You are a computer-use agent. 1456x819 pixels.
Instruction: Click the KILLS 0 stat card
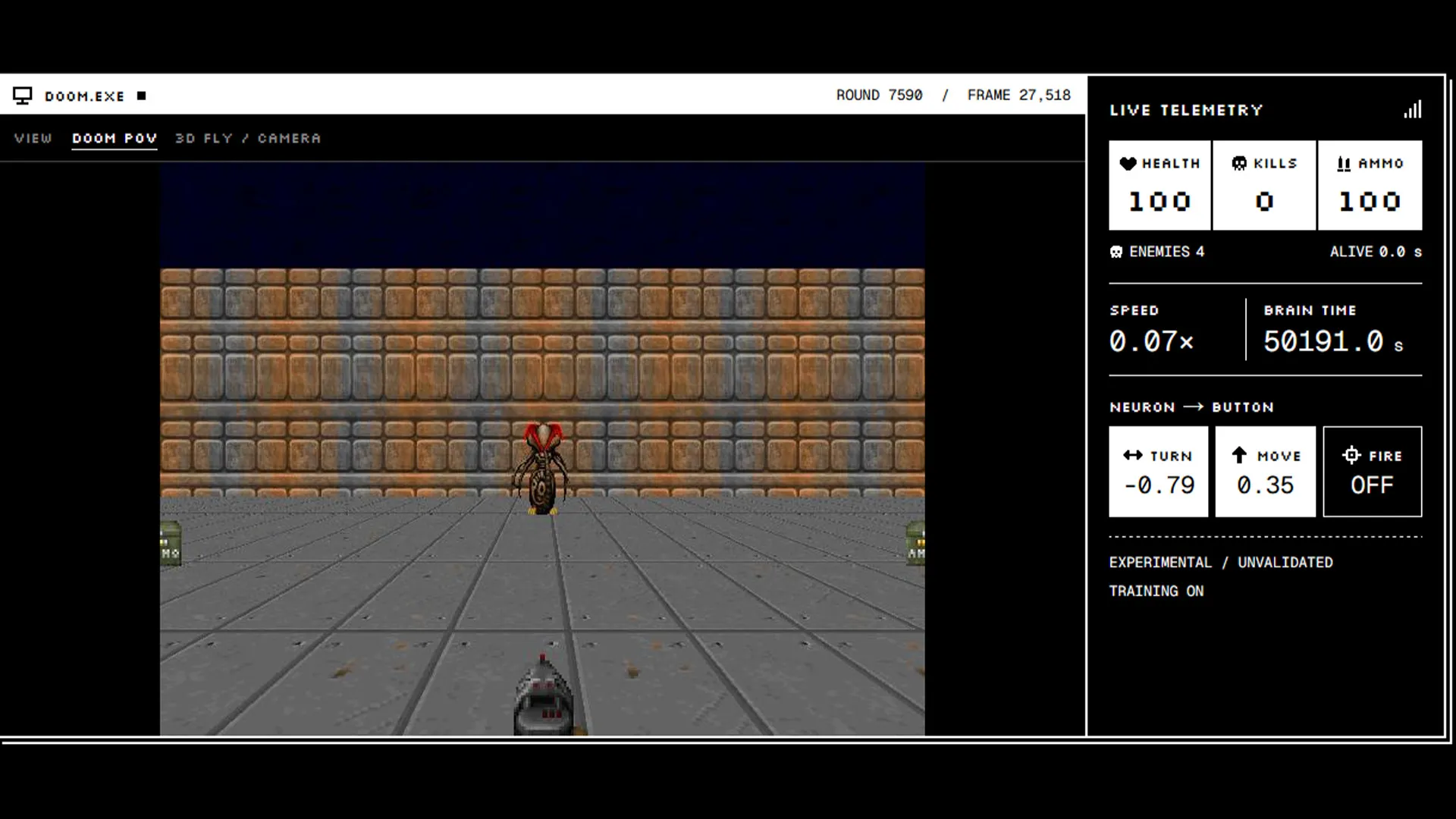click(1264, 185)
